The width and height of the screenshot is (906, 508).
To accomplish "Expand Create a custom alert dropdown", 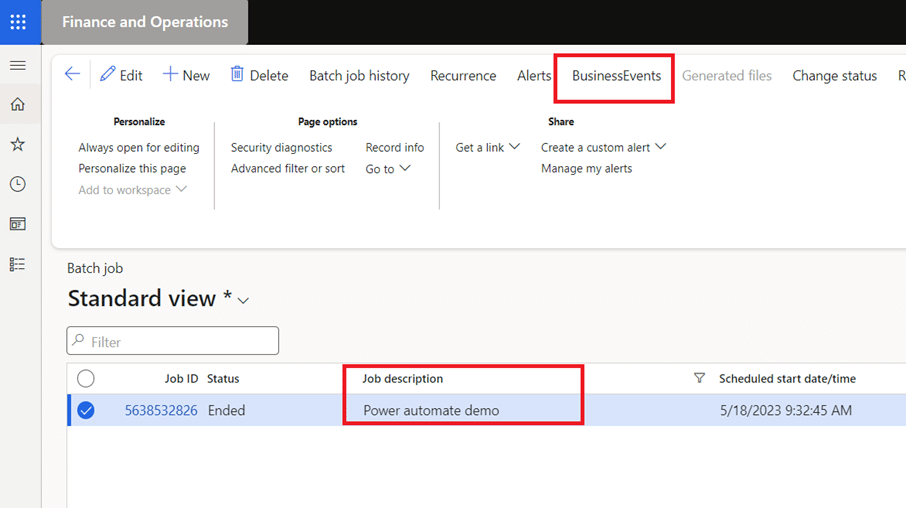I will (603, 147).
